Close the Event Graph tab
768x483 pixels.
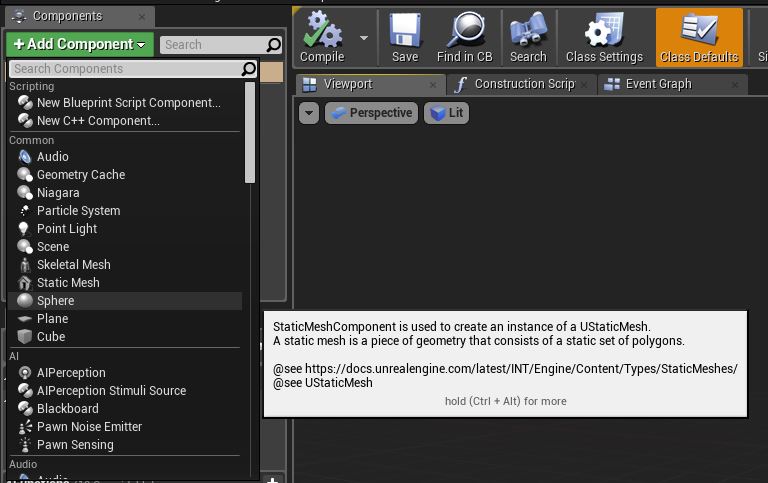(735, 85)
